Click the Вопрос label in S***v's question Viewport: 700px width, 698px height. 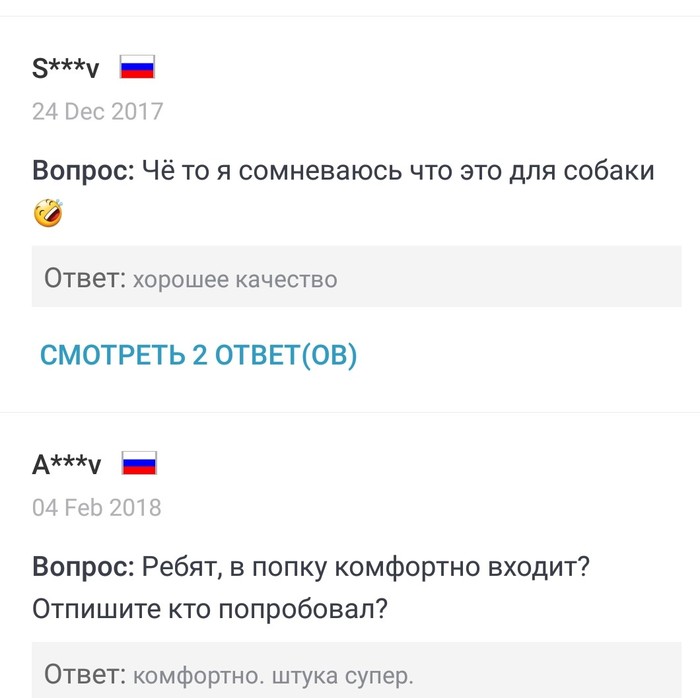coord(83,171)
